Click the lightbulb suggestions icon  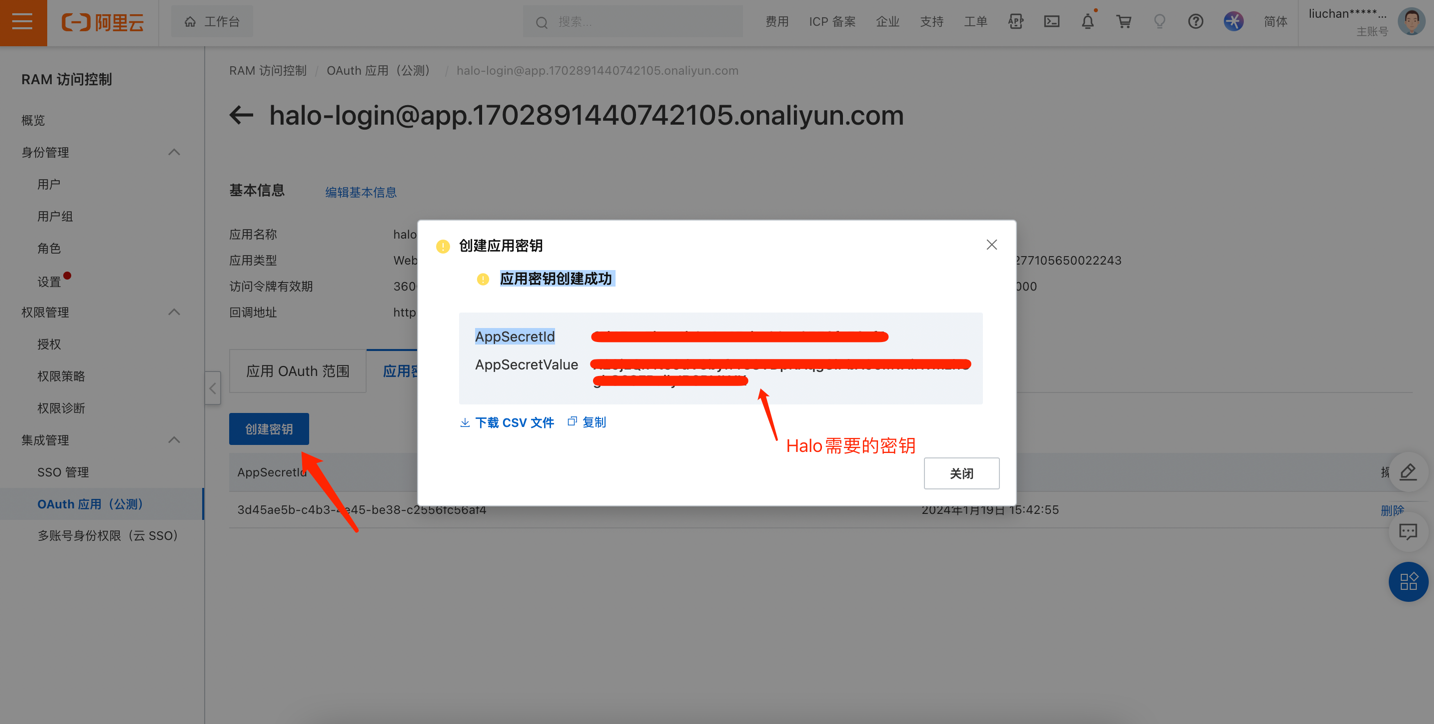pyautogui.click(x=1160, y=21)
